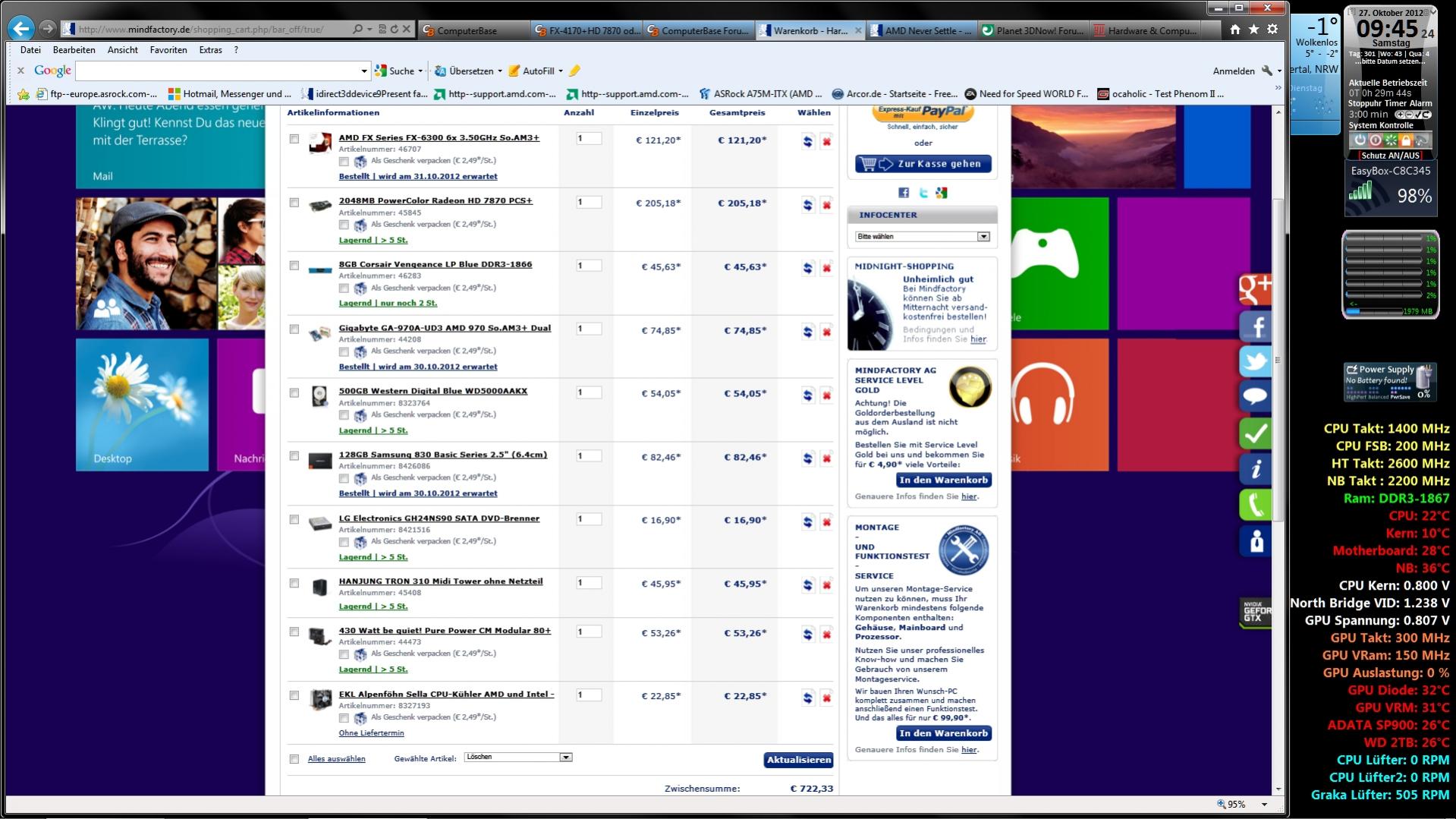Open the chat bubble sidebar button

tap(1255, 397)
